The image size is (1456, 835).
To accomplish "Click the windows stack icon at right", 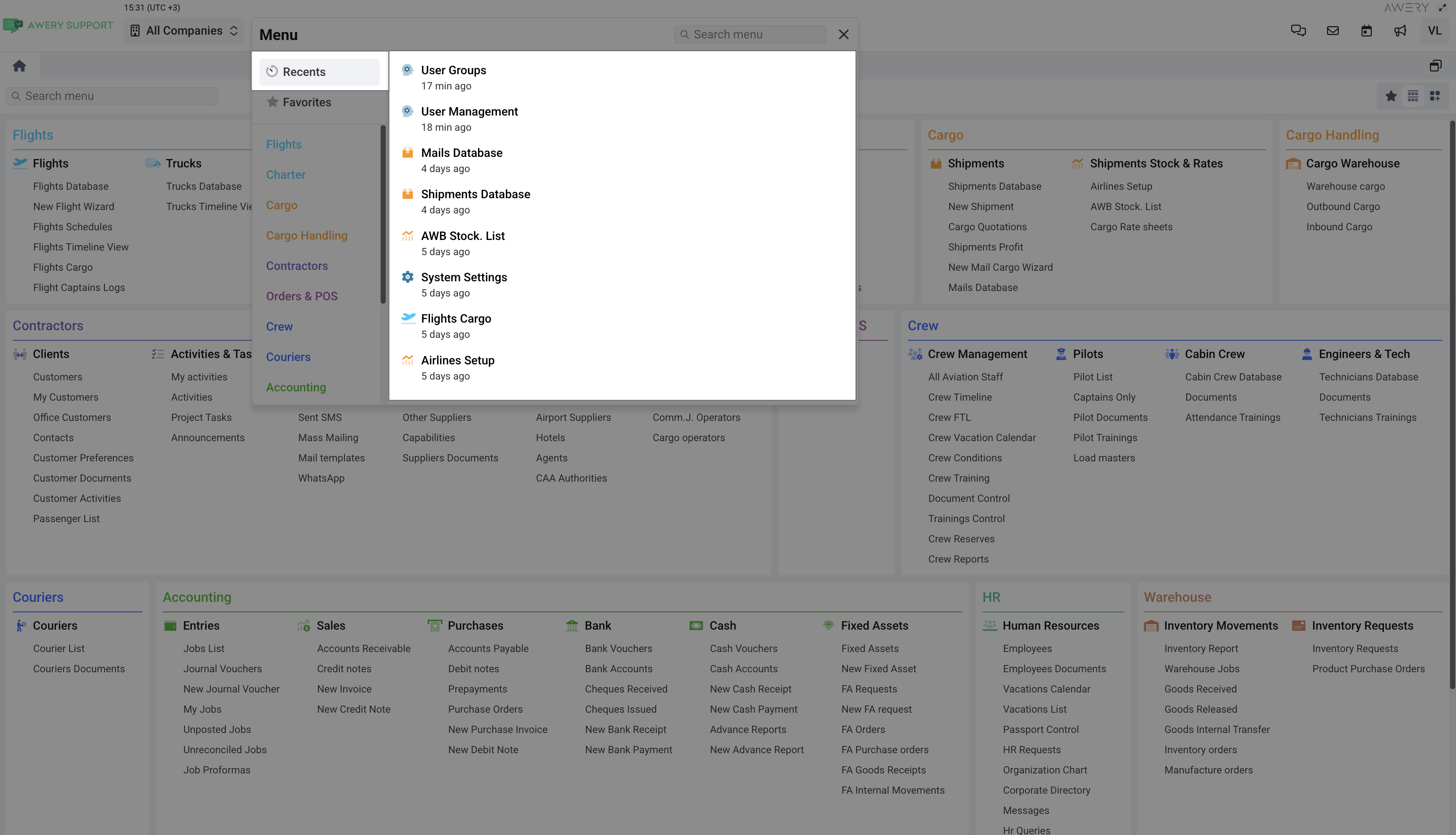I will pyautogui.click(x=1435, y=66).
